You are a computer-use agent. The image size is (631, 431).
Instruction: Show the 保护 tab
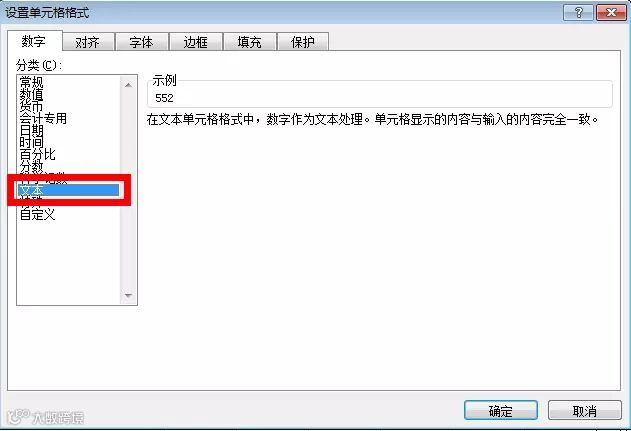(x=303, y=42)
